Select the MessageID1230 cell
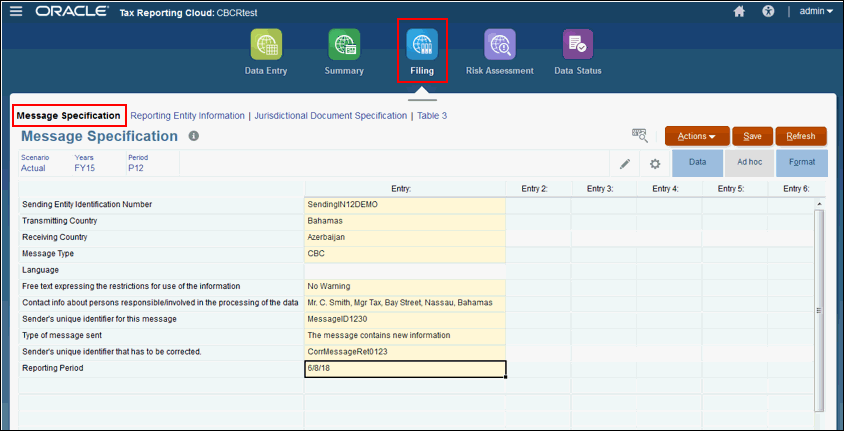 pos(405,320)
